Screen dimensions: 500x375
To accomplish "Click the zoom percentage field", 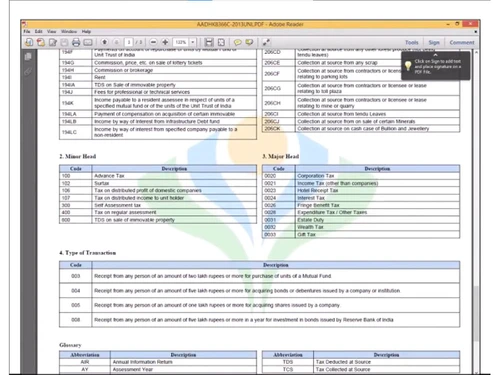I will point(181,42).
